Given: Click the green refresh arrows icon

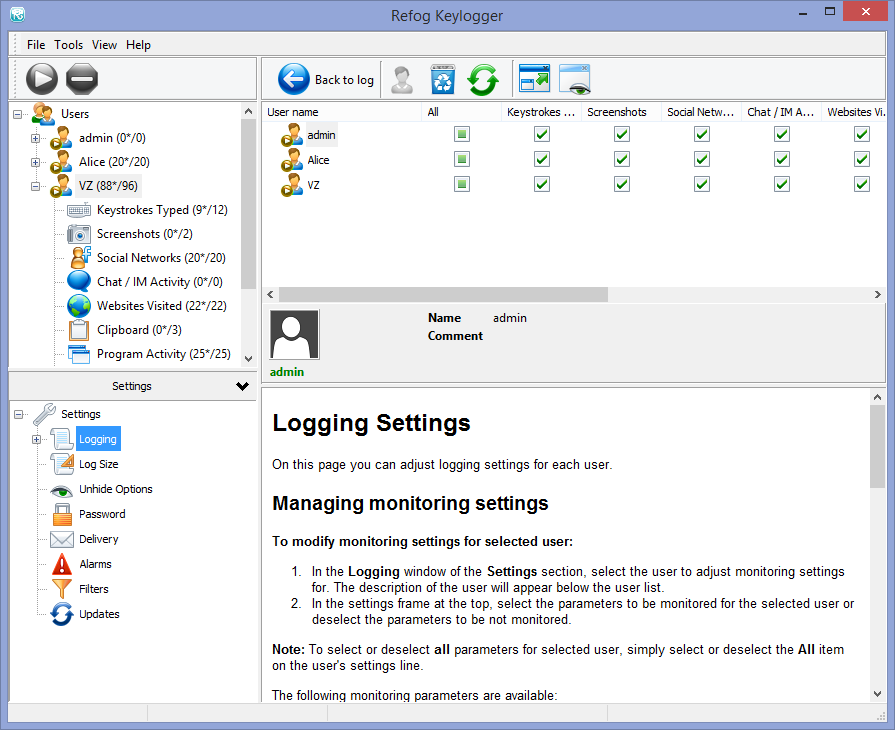Looking at the screenshot, I should [483, 79].
